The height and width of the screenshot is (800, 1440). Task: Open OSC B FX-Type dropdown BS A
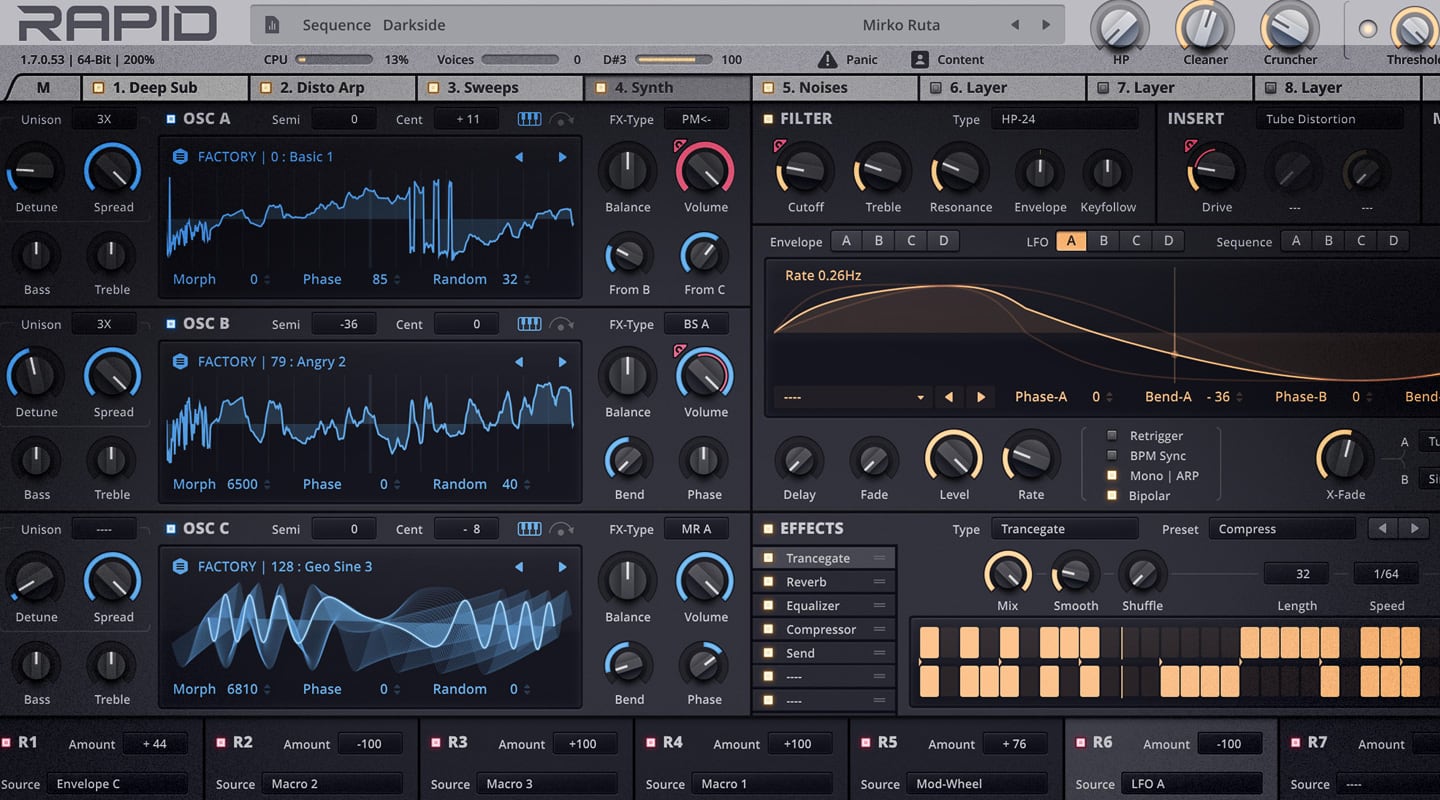[696, 324]
